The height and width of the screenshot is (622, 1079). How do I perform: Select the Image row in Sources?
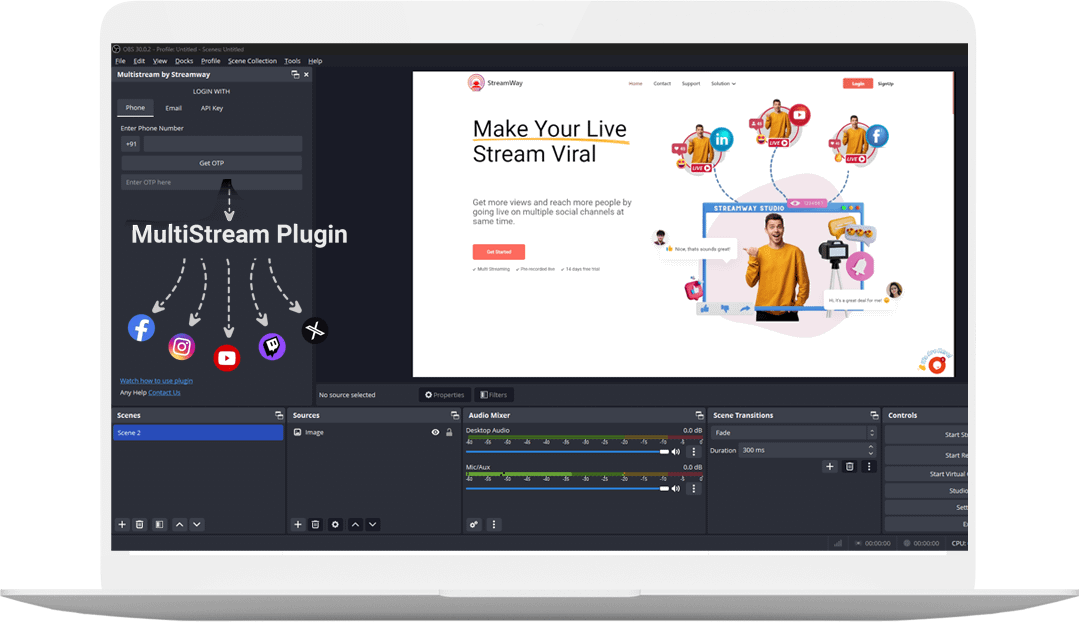pyautogui.click(x=374, y=432)
